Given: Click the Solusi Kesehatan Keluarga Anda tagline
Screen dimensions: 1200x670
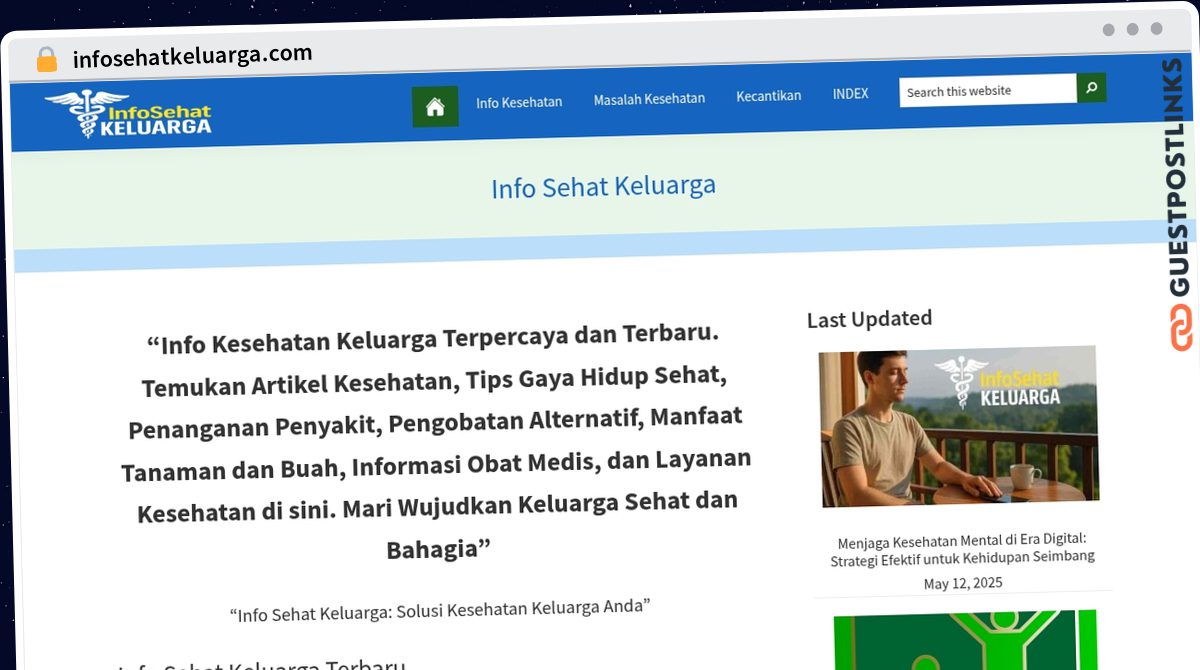Looking at the screenshot, I should tap(440, 609).
